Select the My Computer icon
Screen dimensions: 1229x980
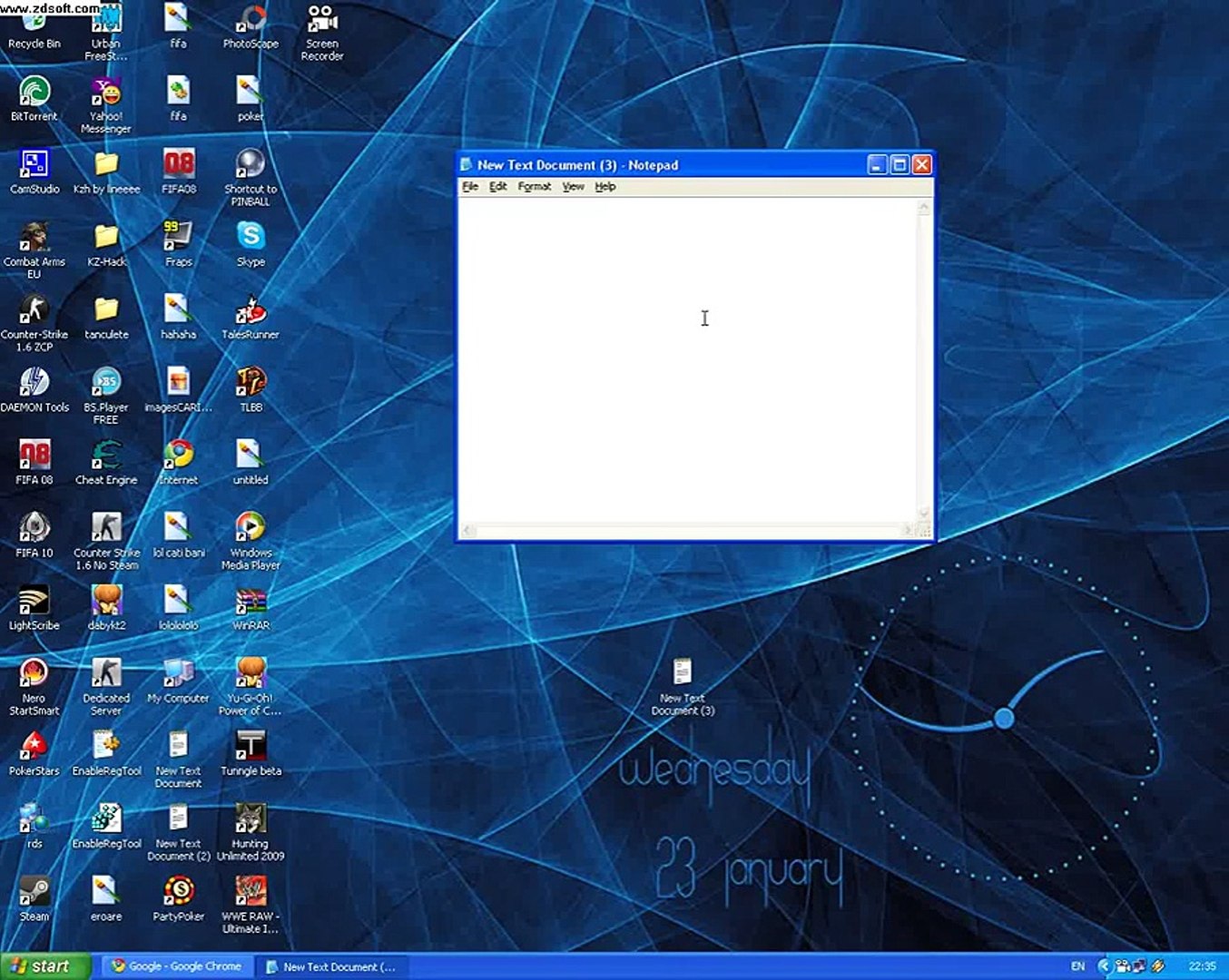click(178, 681)
